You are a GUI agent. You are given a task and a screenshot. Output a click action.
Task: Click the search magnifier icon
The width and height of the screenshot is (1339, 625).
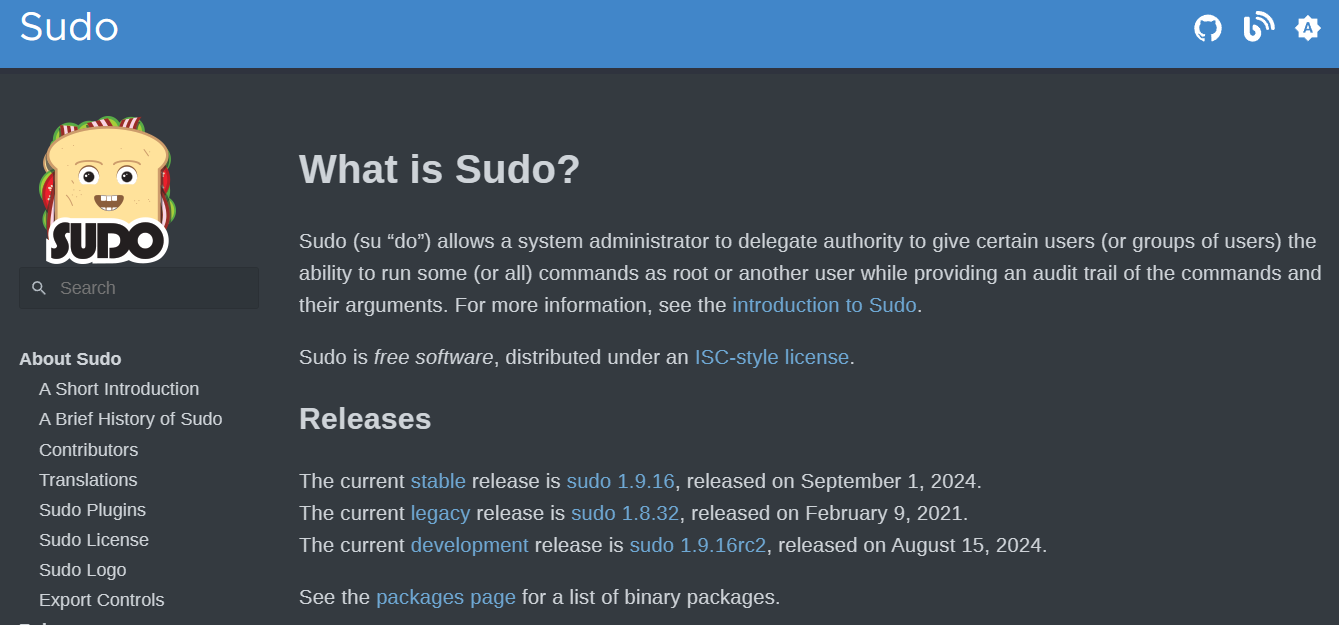39,288
